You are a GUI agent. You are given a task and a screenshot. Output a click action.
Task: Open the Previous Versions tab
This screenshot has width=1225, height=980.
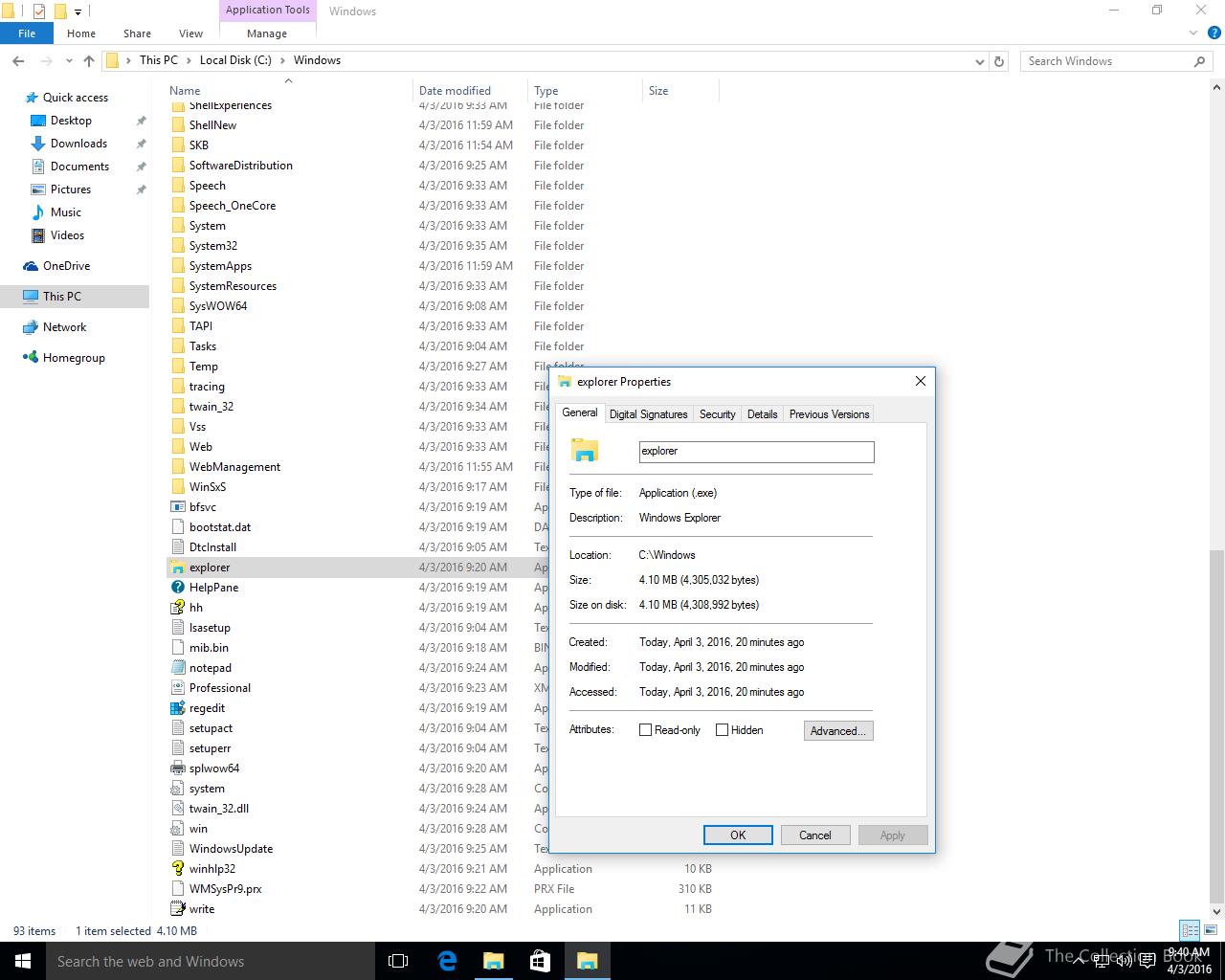829,414
